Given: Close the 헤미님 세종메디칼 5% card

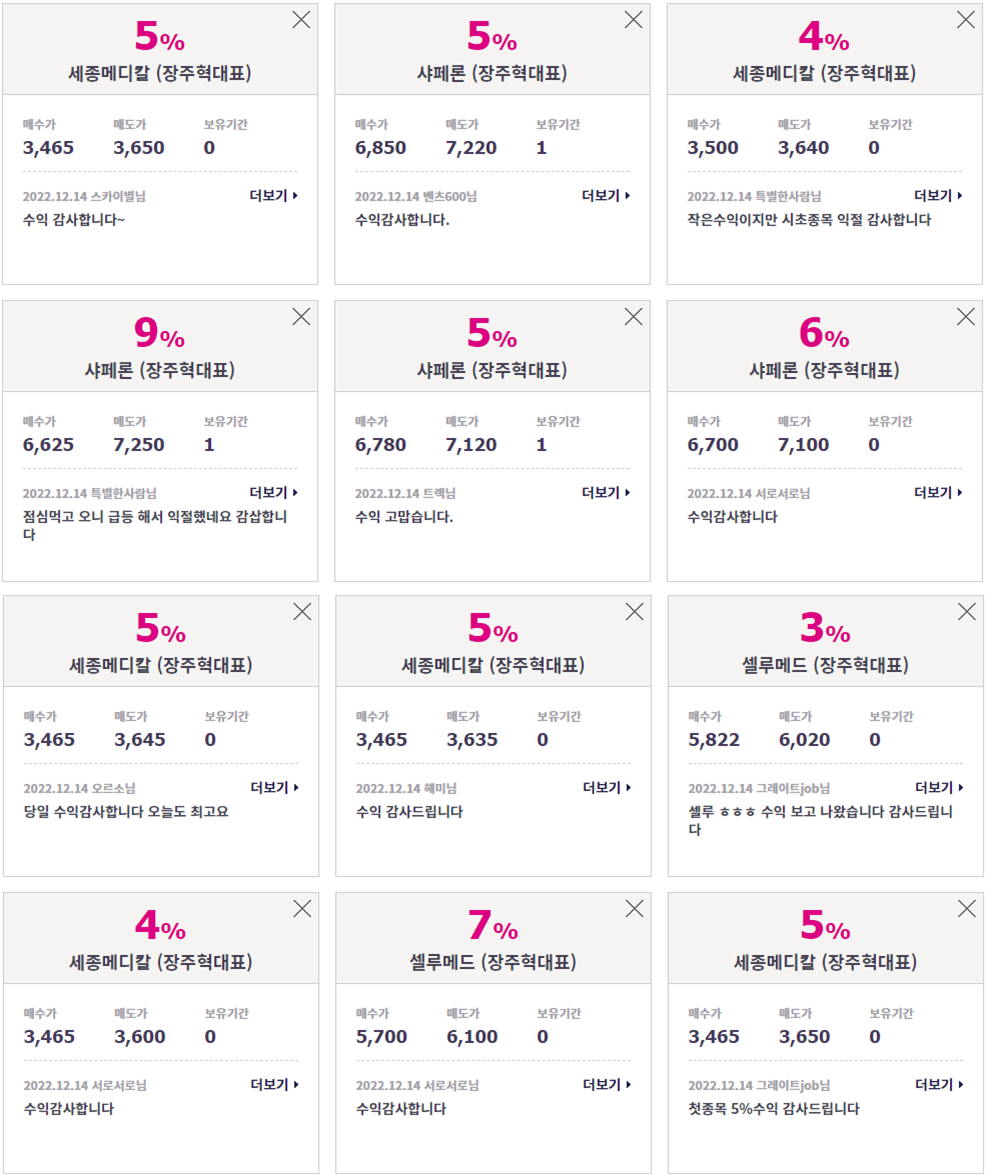Looking at the screenshot, I should [635, 612].
